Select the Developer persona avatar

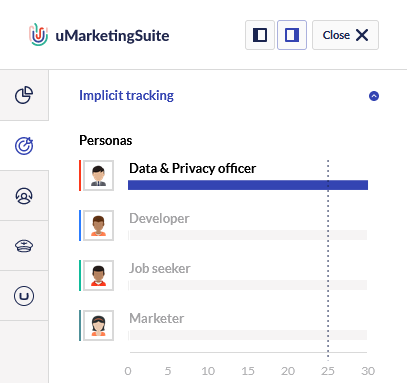pos(98,226)
